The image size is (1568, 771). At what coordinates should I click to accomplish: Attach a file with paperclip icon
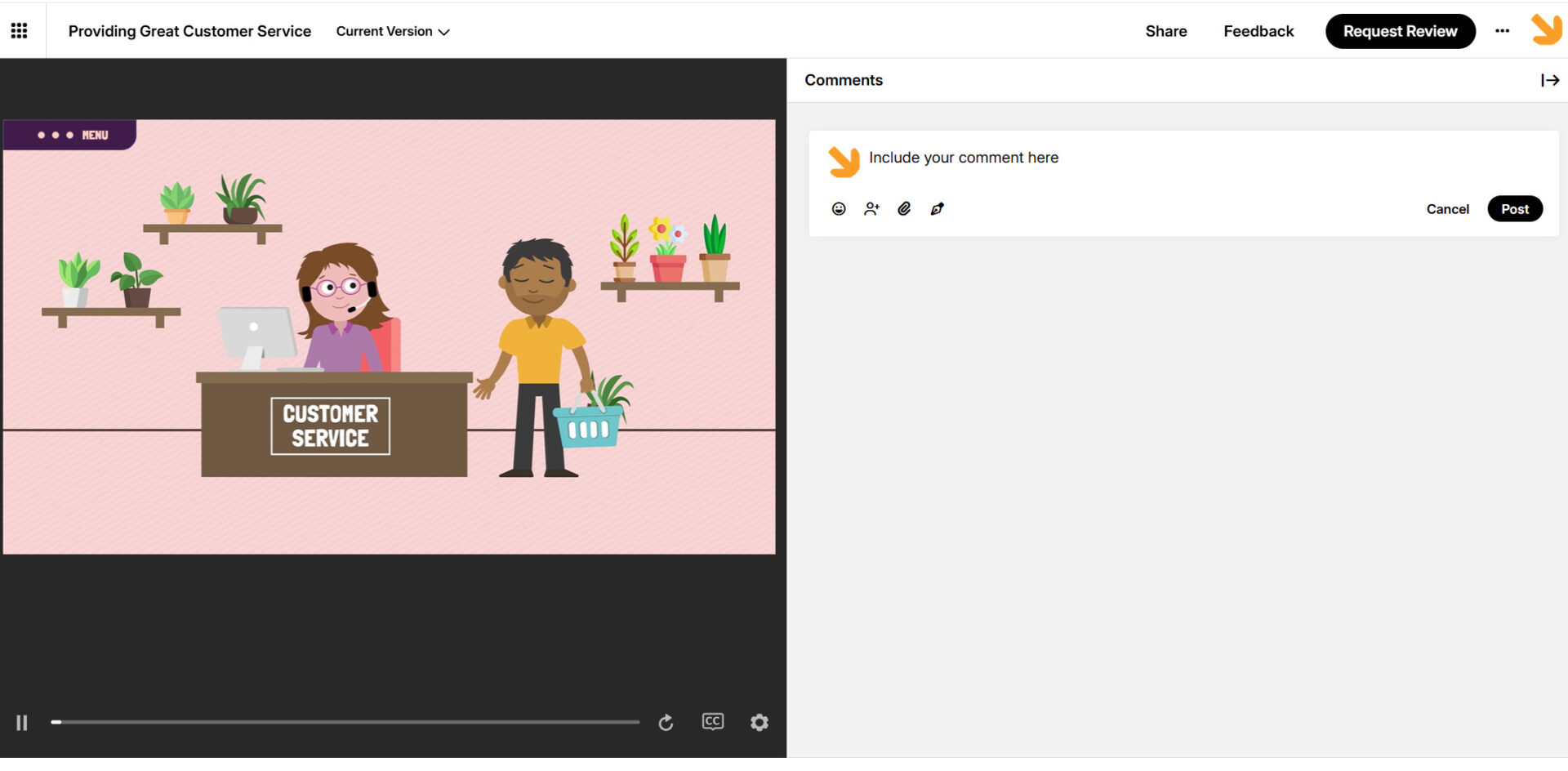click(904, 209)
